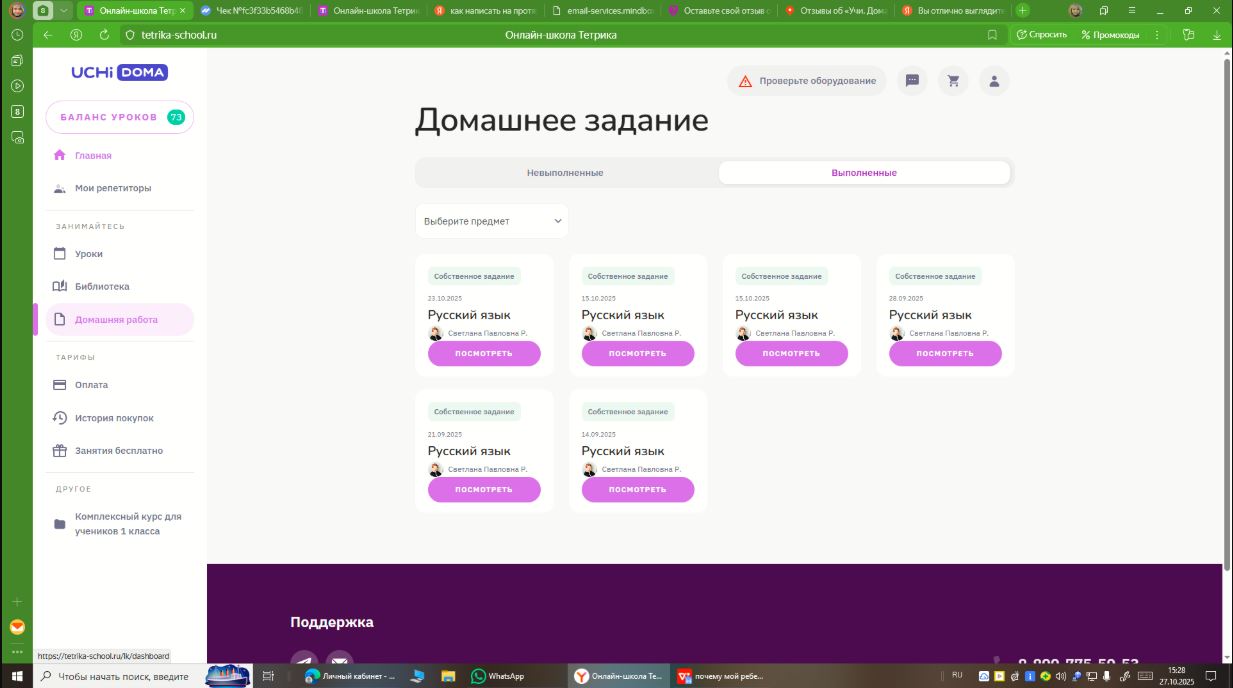Click the UCHi DOMA logo
Image resolution: width=1233 pixels, height=688 pixels.
point(119,73)
